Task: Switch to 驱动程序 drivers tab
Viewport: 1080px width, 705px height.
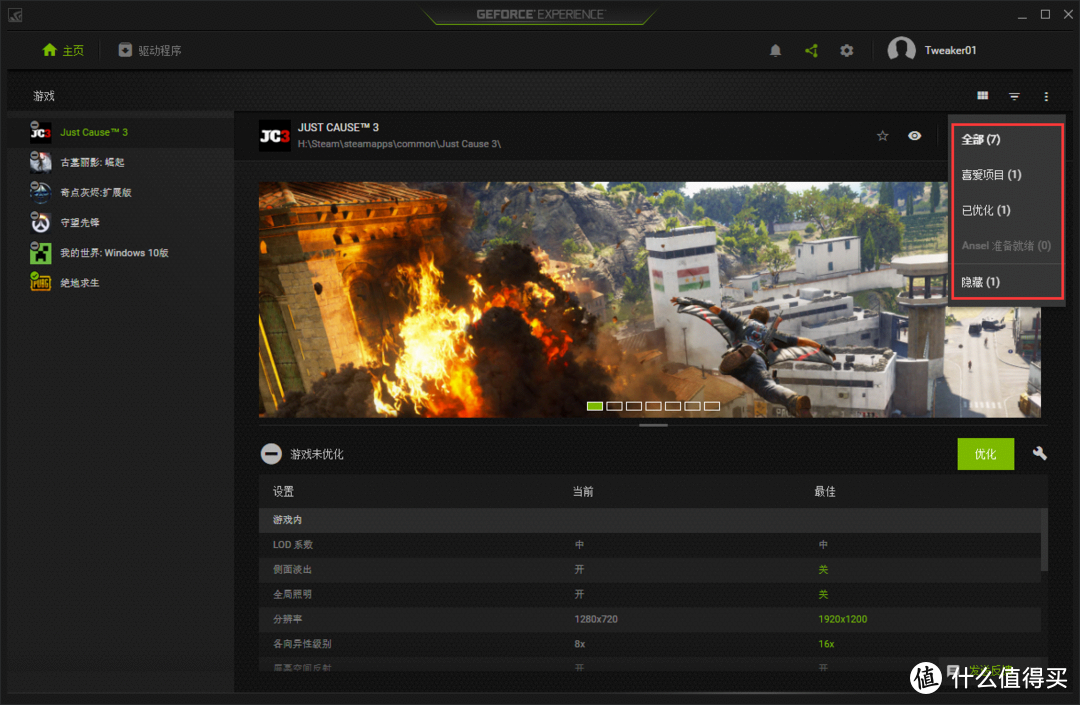Action: tap(150, 50)
